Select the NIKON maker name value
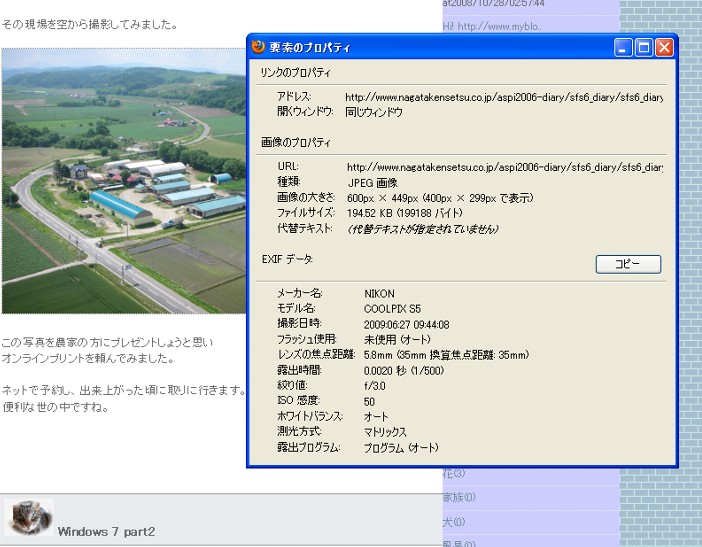Screen dimensions: 702x547 379,294
